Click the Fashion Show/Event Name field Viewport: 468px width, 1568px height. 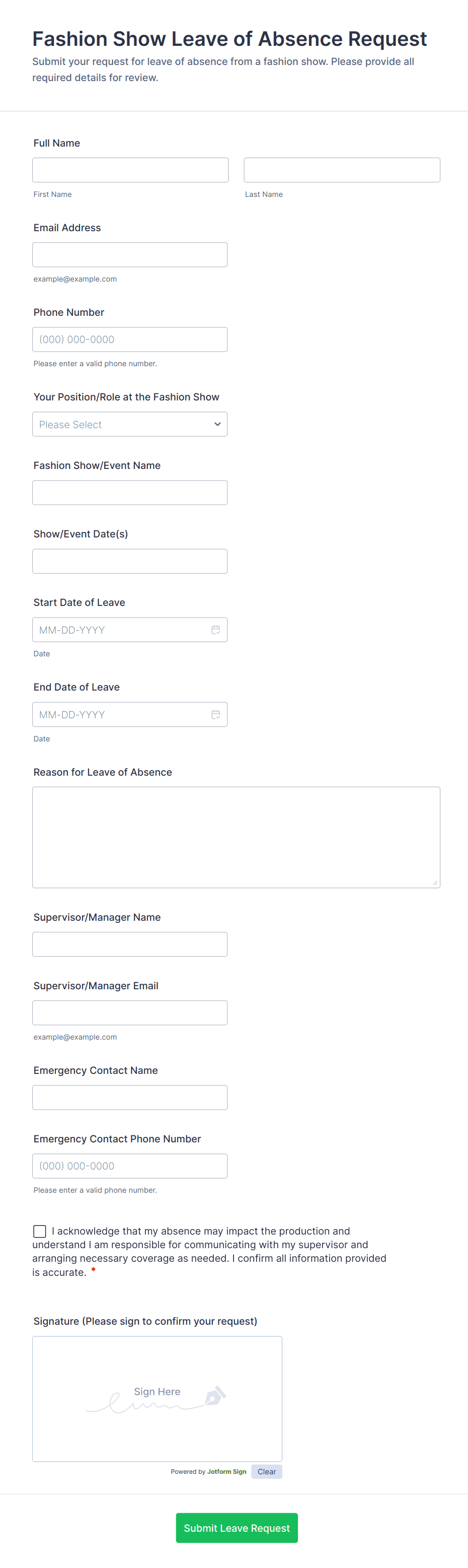[129, 493]
